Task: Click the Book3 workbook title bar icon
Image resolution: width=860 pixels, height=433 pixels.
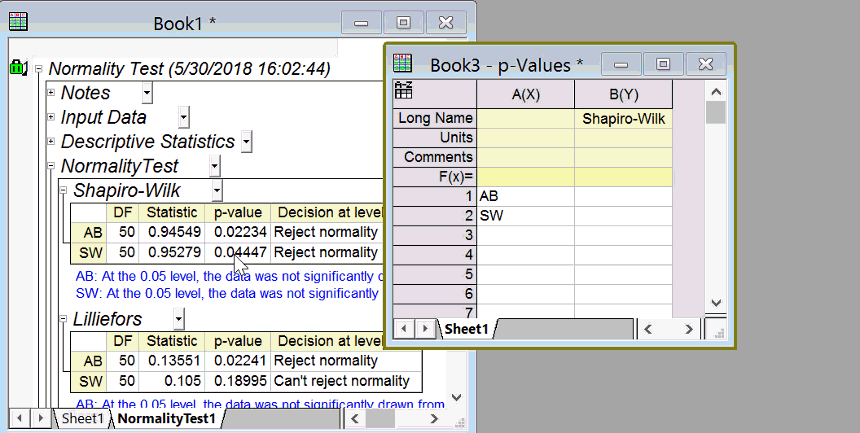Action: [402, 64]
